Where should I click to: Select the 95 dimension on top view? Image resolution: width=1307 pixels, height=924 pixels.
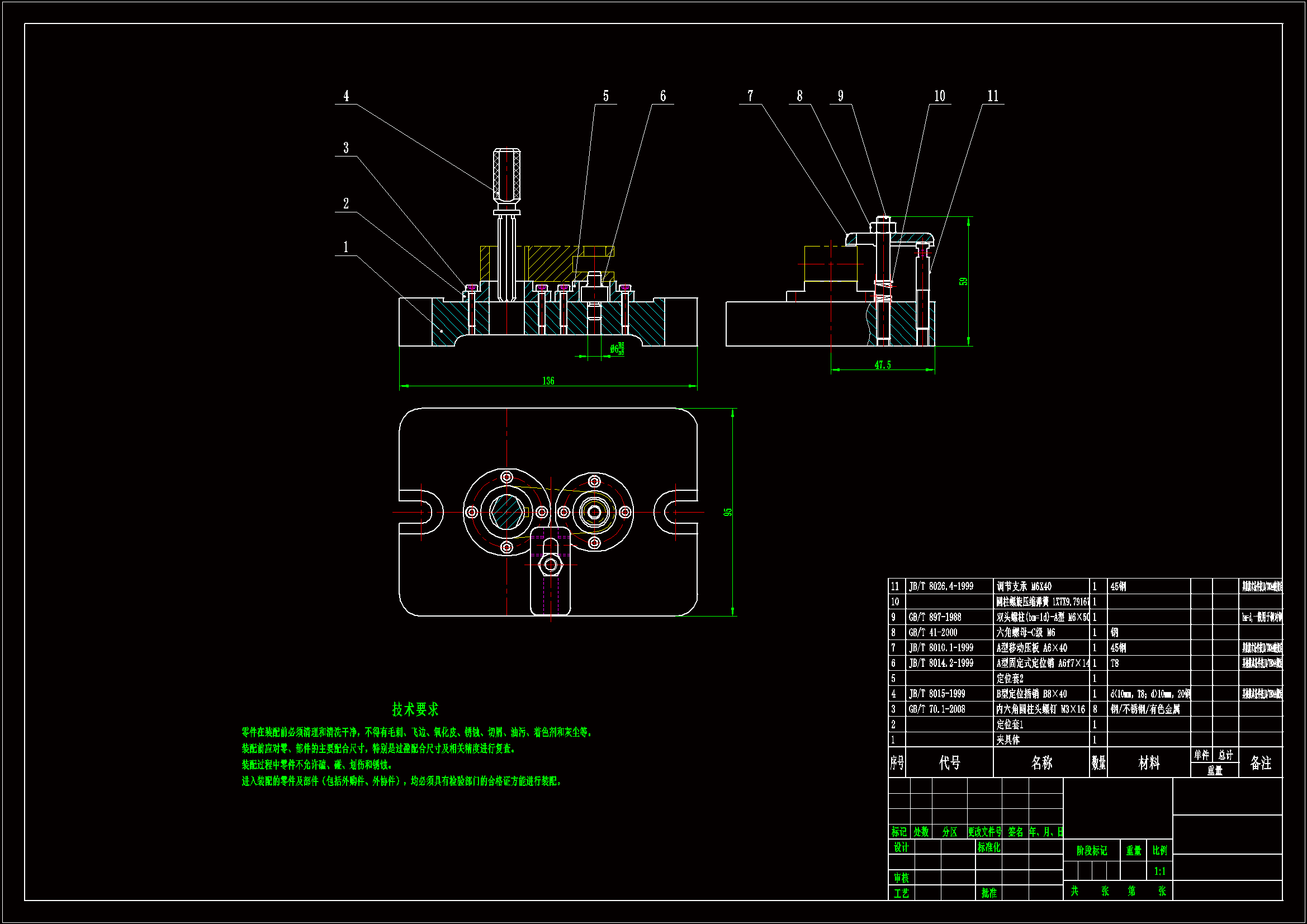(727, 512)
